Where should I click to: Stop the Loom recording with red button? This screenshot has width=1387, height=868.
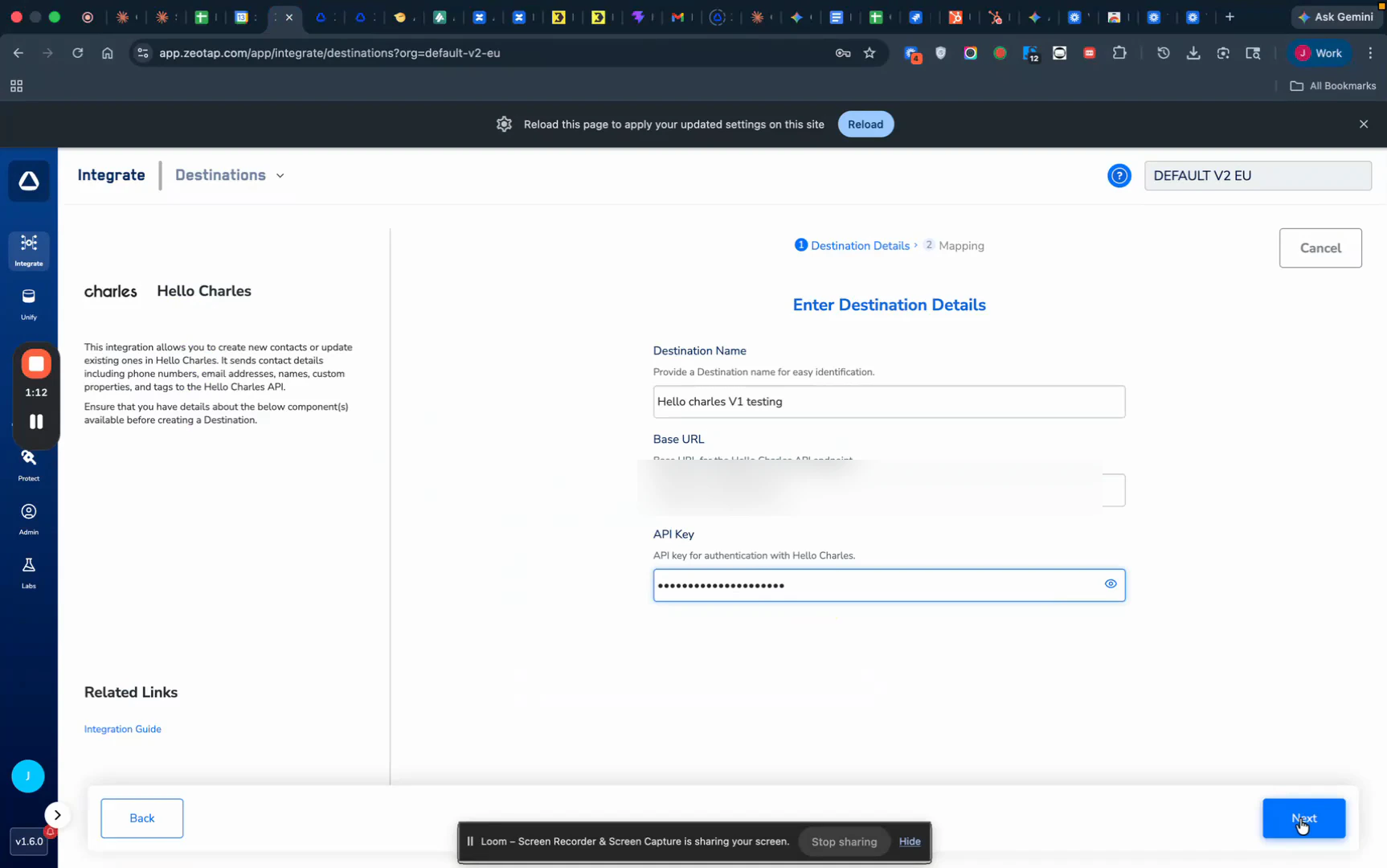pos(36,363)
